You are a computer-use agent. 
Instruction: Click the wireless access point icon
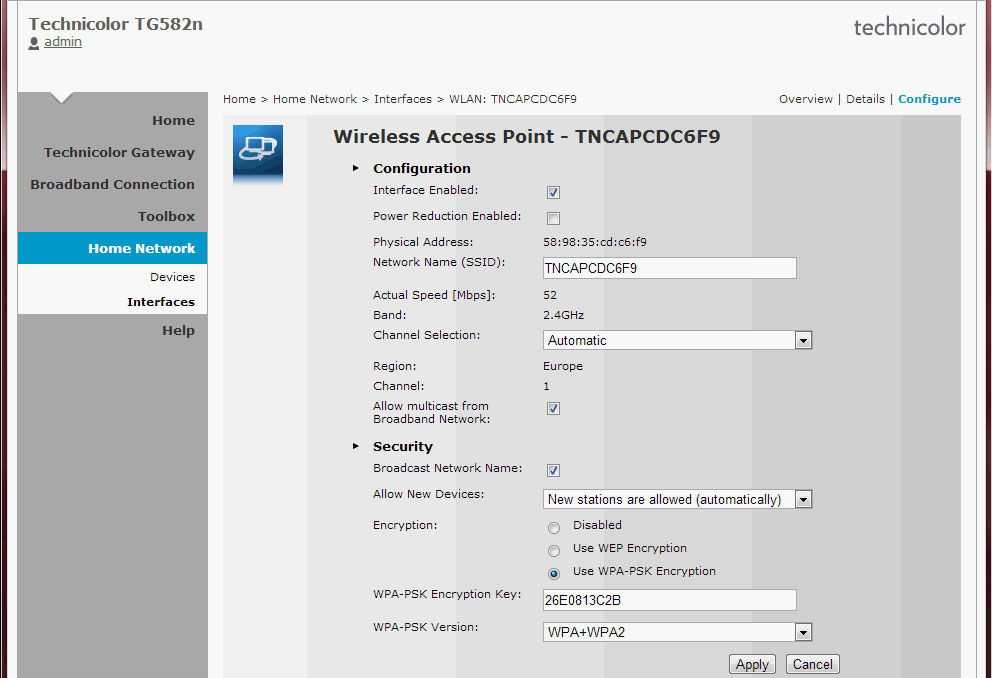click(258, 152)
